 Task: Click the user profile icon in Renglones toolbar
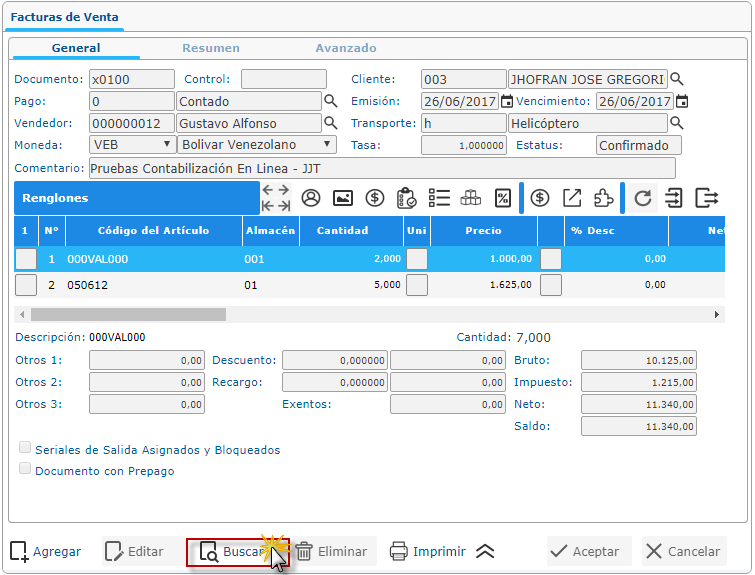pos(311,198)
